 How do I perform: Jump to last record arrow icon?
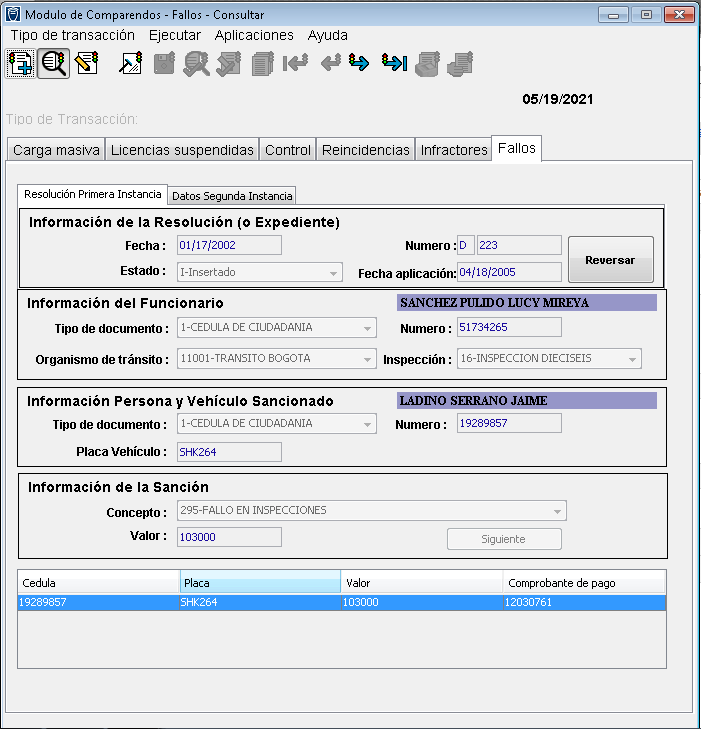[394, 64]
